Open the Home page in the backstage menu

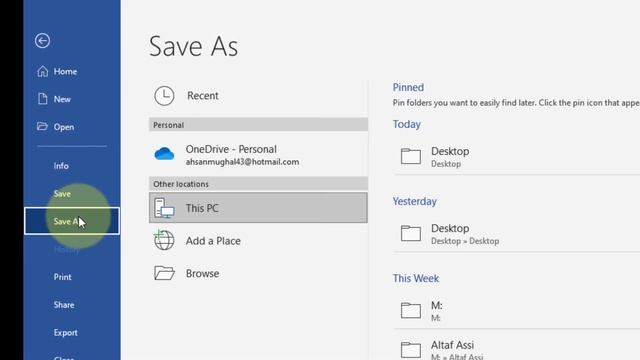[72, 71]
